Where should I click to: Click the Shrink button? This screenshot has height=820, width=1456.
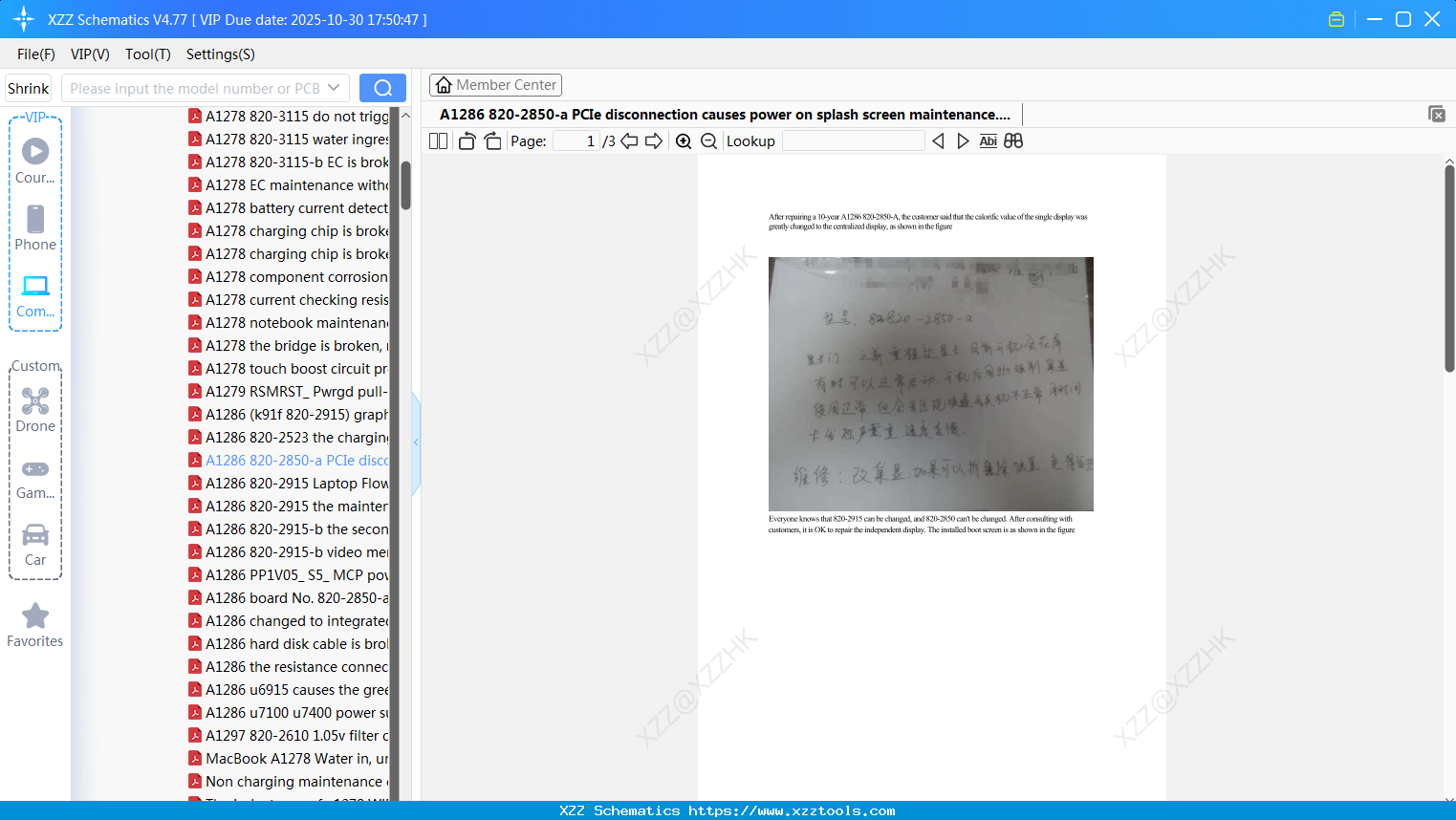28,87
